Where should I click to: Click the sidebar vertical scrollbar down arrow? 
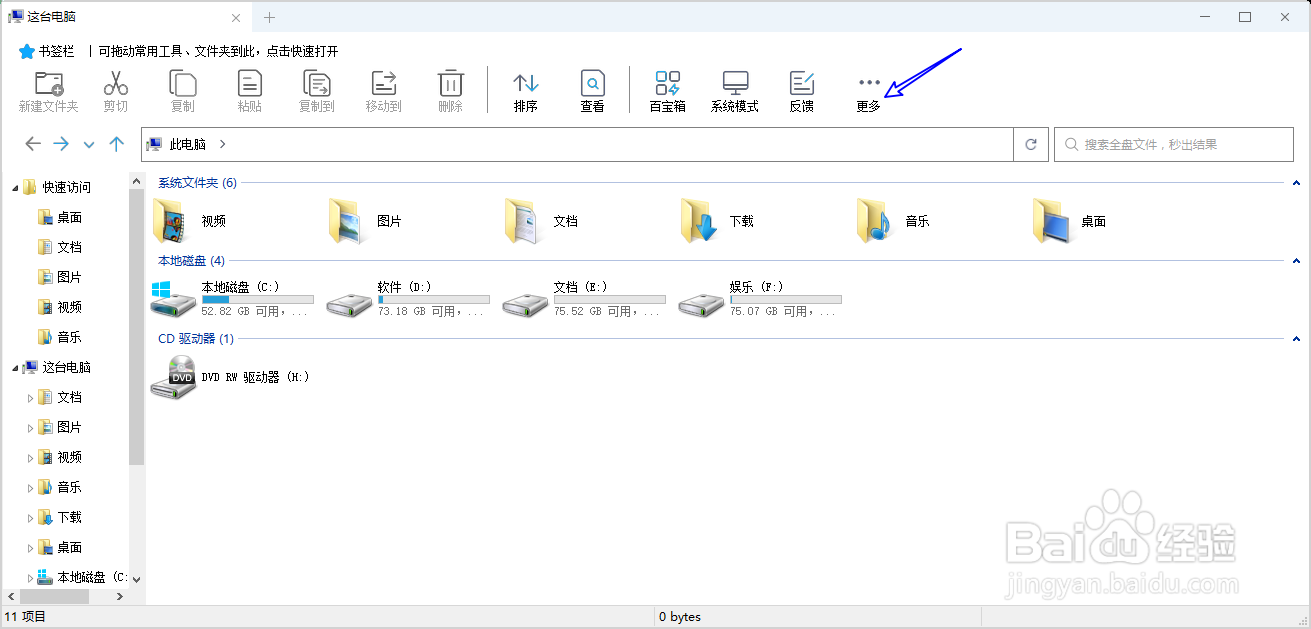[137, 579]
